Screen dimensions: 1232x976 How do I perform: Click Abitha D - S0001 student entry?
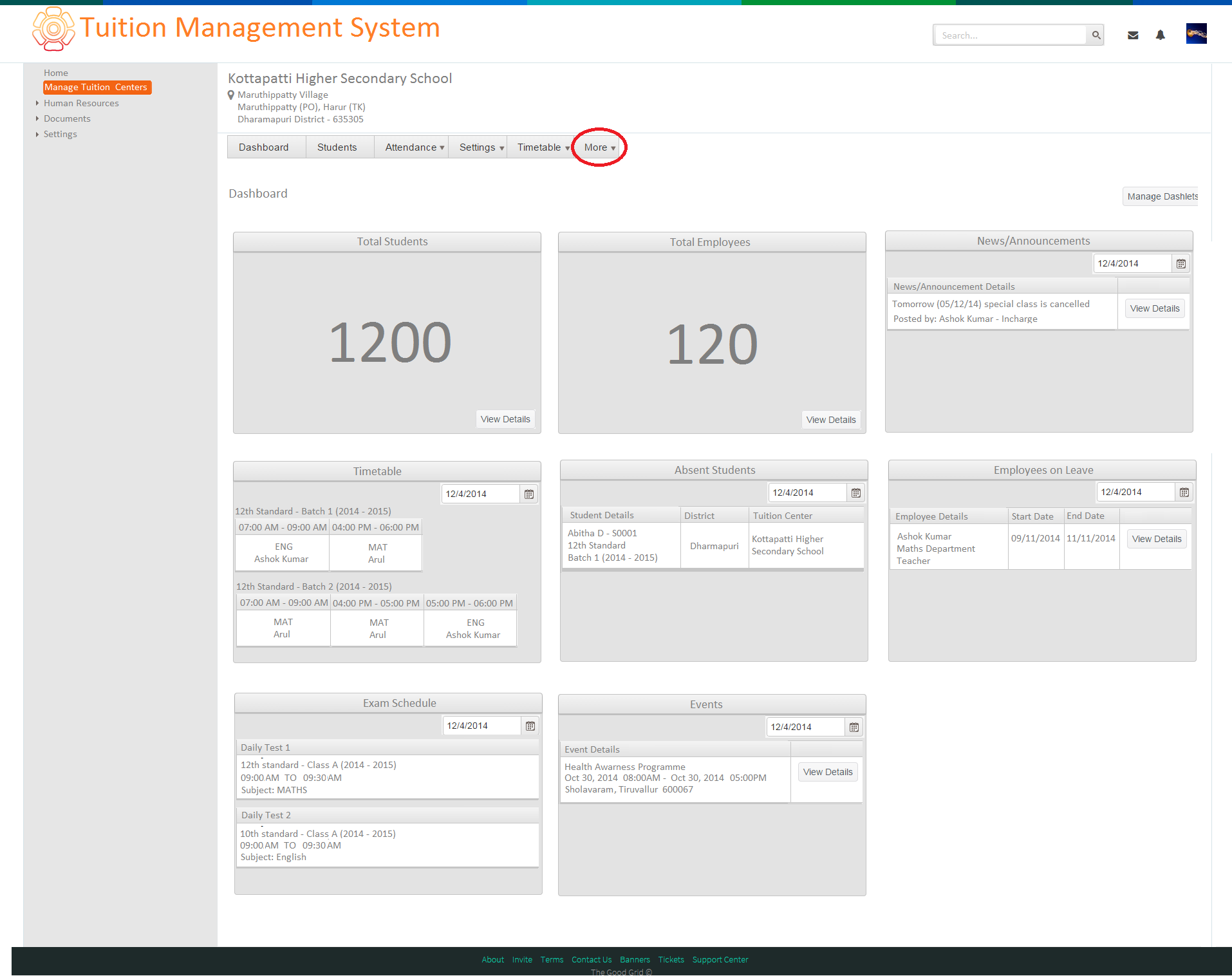pos(602,534)
